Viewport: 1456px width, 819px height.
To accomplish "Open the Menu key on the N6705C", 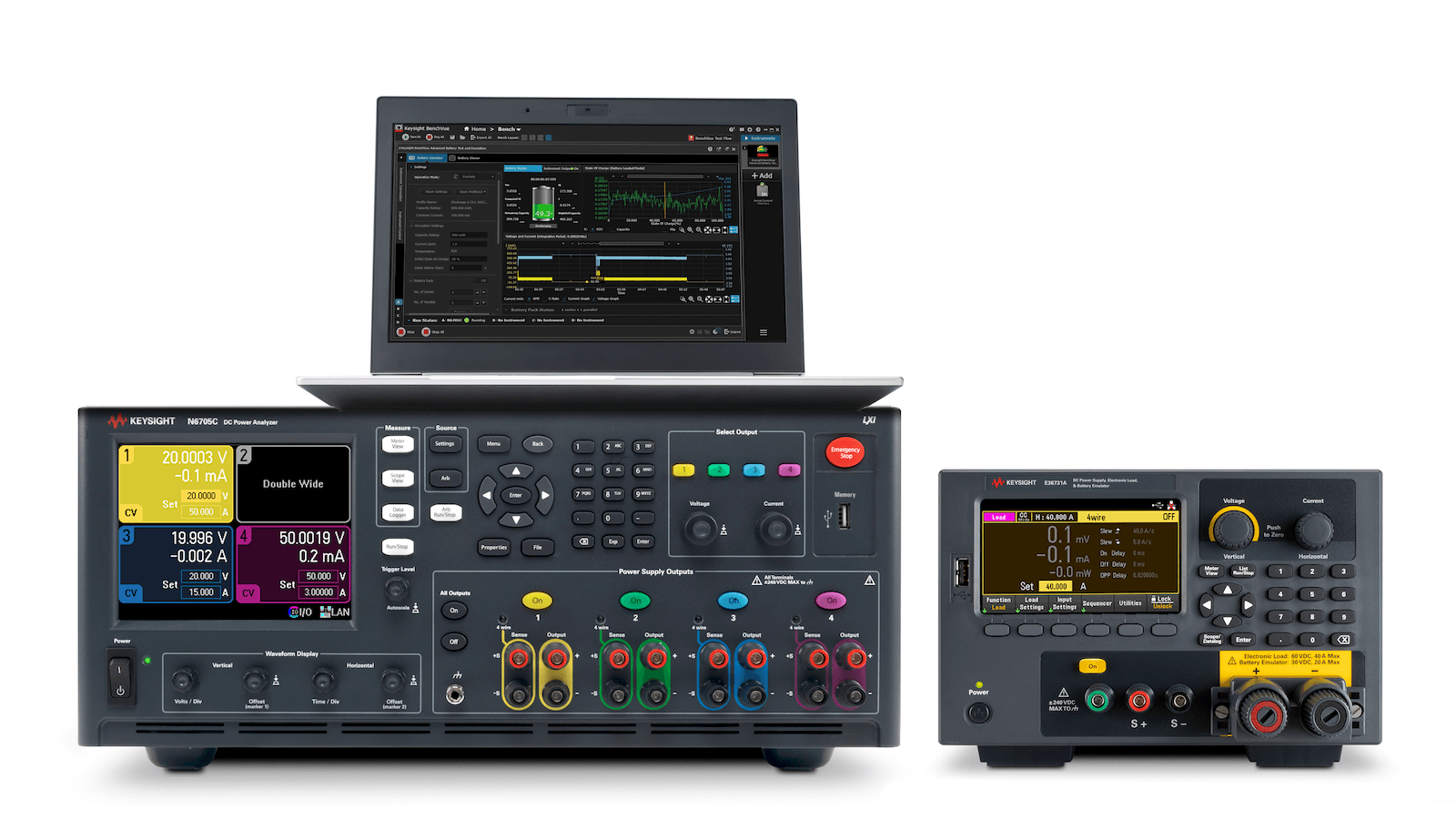I will click(x=493, y=444).
